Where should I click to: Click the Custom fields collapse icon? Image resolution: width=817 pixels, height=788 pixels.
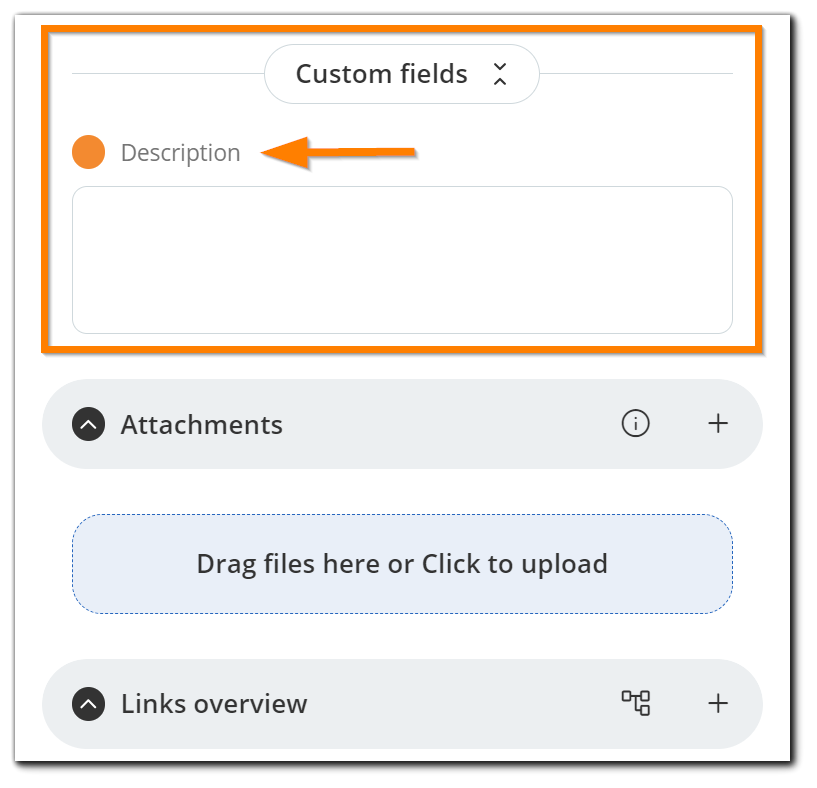tap(498, 74)
